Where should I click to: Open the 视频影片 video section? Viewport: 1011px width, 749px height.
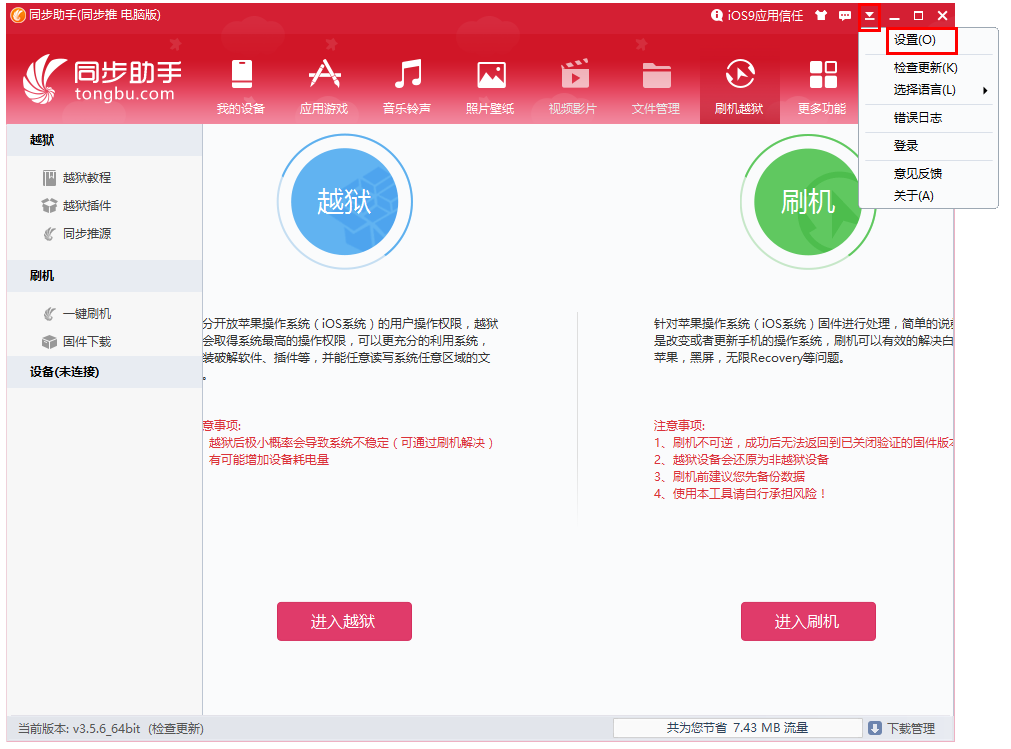(x=573, y=88)
